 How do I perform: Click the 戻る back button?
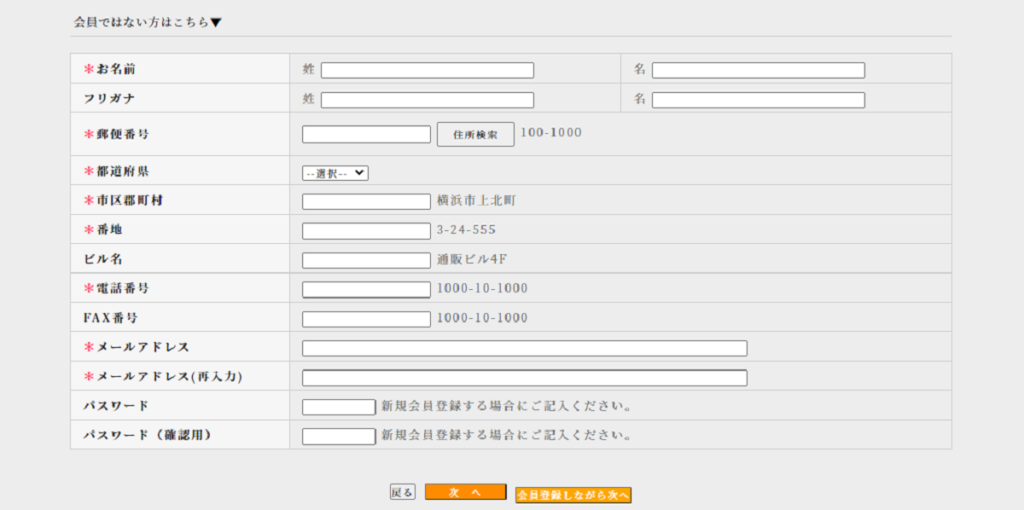point(402,492)
